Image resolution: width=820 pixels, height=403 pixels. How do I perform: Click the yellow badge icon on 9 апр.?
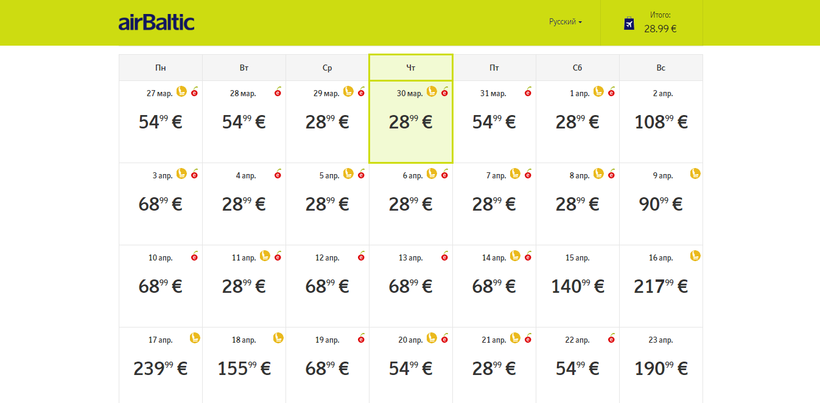click(x=695, y=174)
